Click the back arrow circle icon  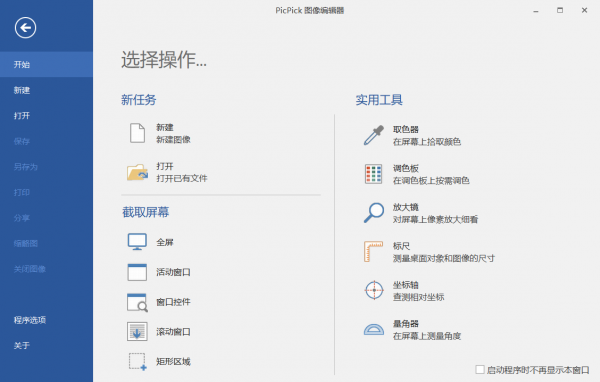[25, 28]
